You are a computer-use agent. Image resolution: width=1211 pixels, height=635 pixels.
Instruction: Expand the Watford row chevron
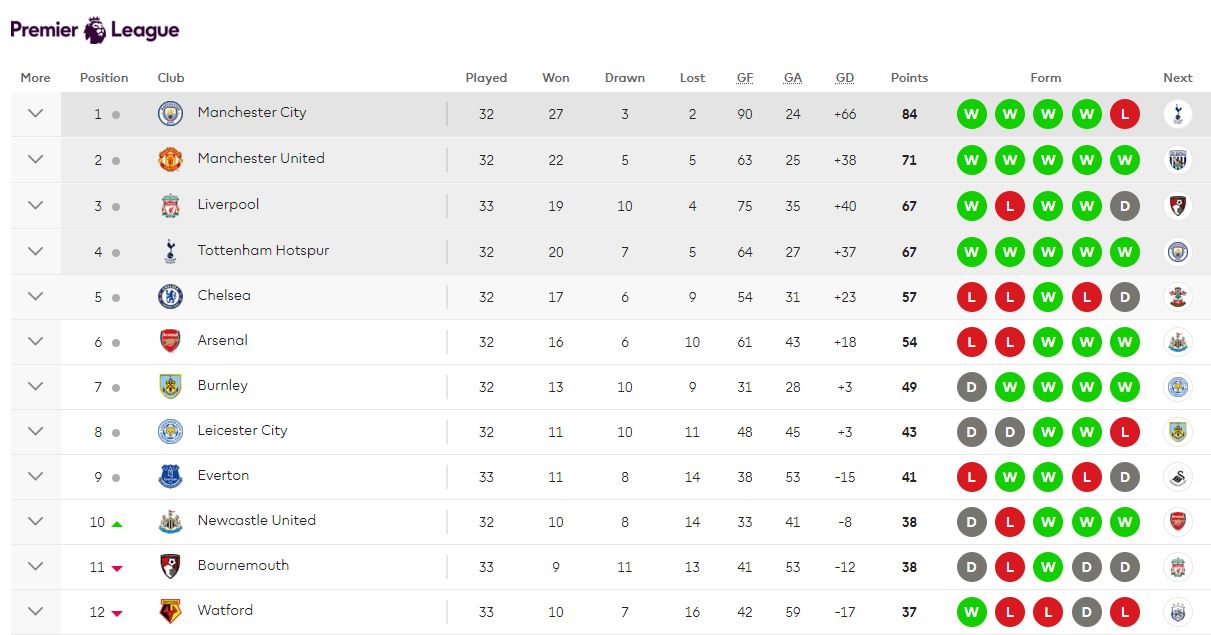(35, 611)
